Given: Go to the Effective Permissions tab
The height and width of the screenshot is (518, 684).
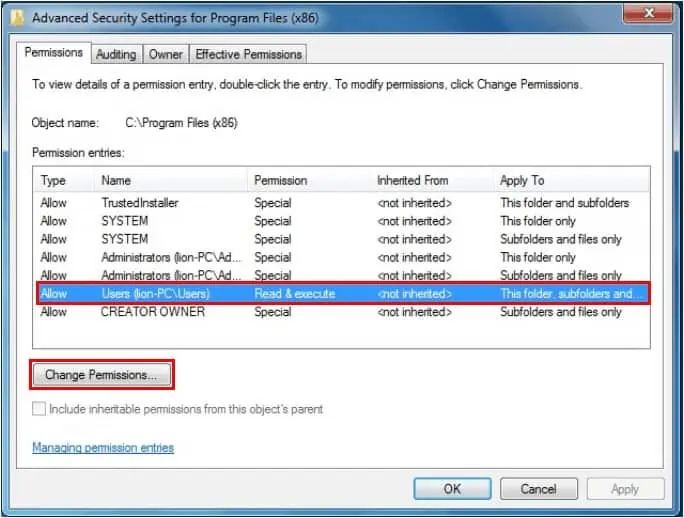Looking at the screenshot, I should pyautogui.click(x=248, y=54).
